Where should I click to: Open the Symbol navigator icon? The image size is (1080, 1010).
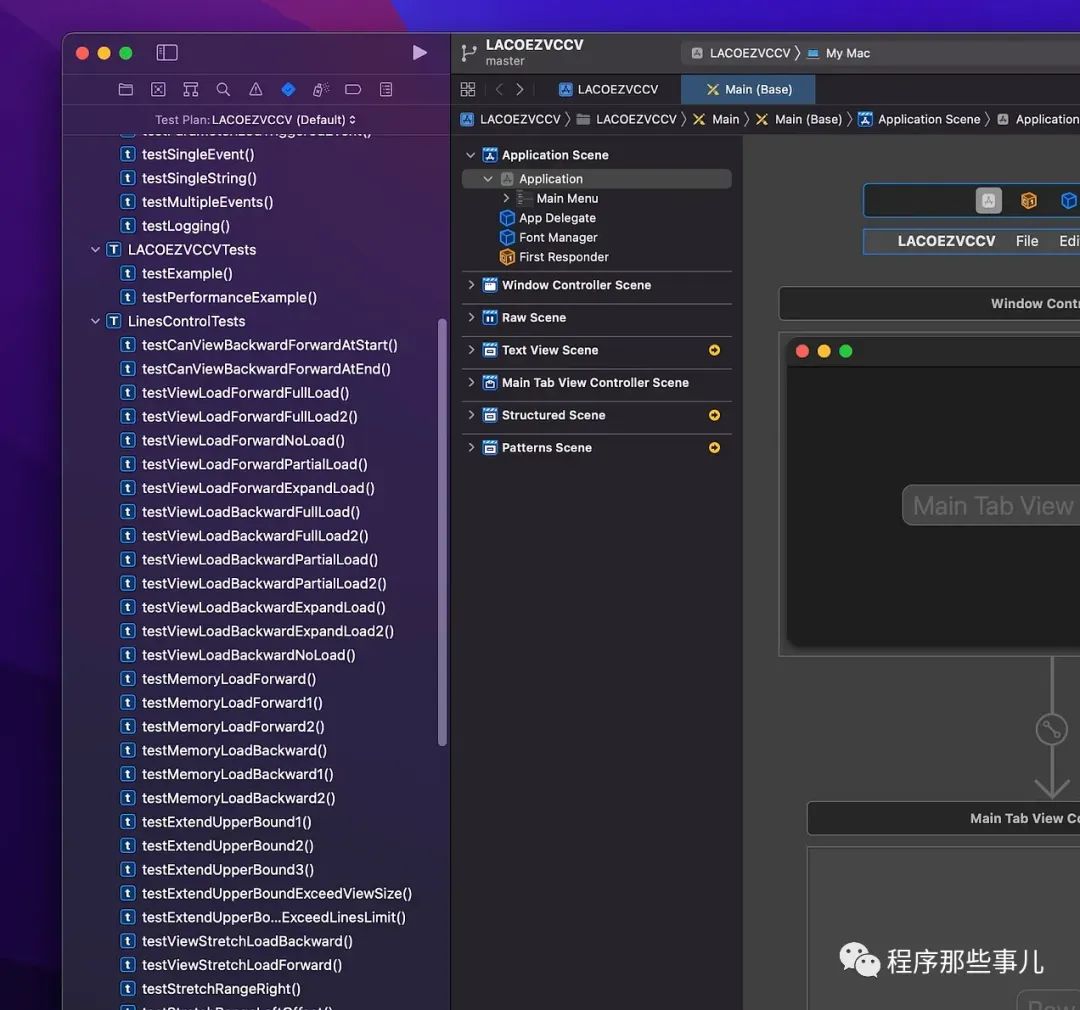[191, 90]
